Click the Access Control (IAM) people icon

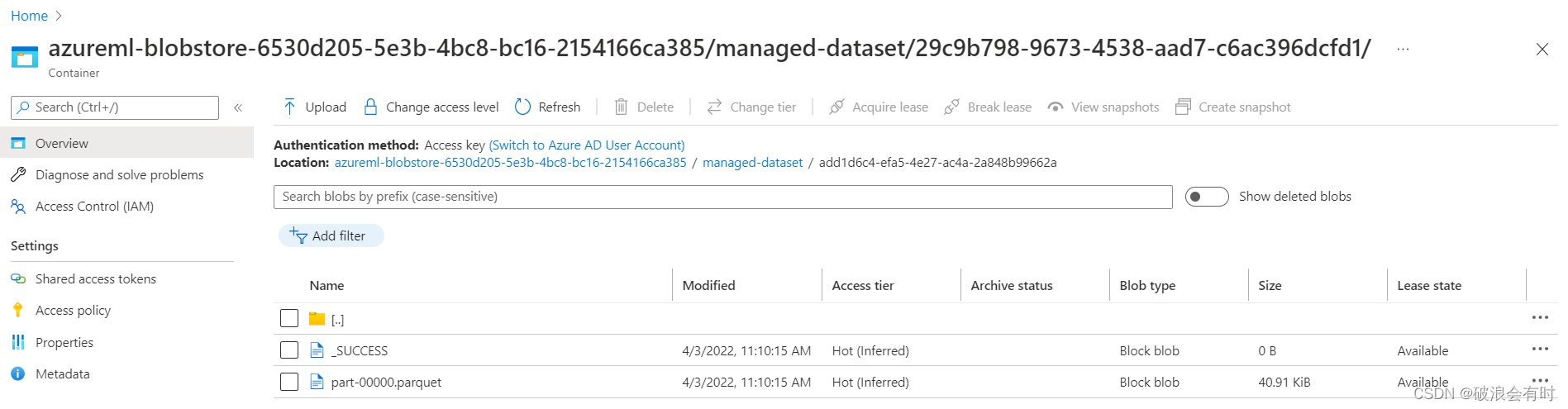coord(18,206)
